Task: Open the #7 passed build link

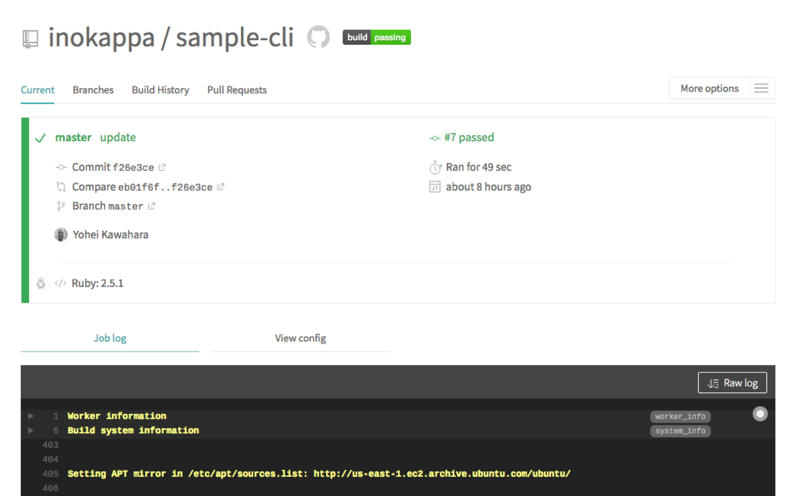Action: coord(468,137)
